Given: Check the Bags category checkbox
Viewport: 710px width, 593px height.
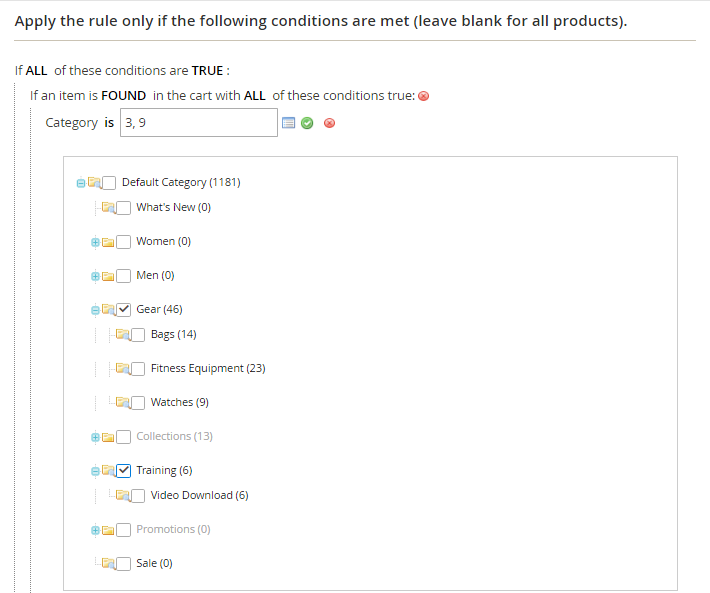Looking at the screenshot, I should click(x=138, y=334).
